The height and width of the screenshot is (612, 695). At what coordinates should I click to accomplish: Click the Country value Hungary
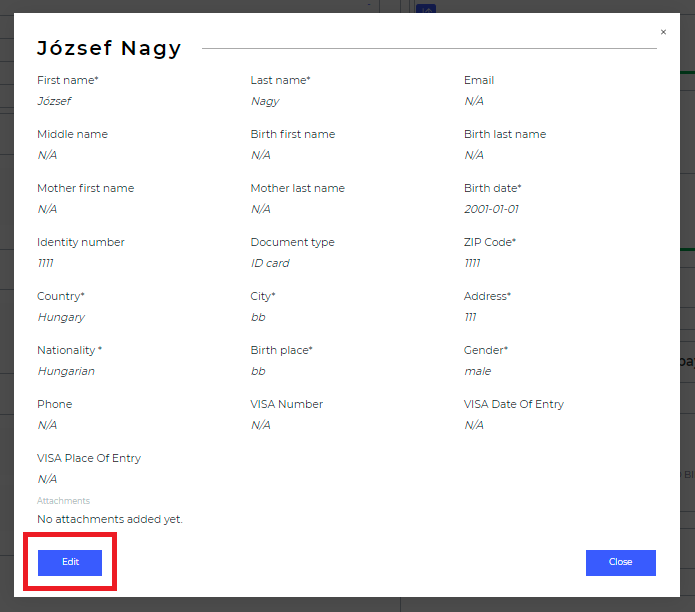[x=61, y=317]
